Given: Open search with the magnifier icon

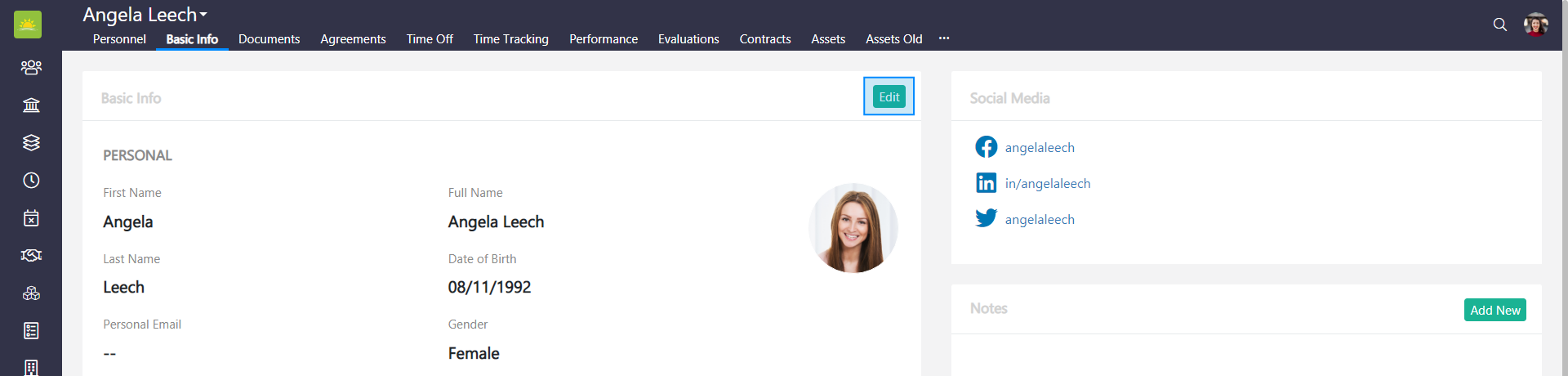Looking at the screenshot, I should 1499,25.
